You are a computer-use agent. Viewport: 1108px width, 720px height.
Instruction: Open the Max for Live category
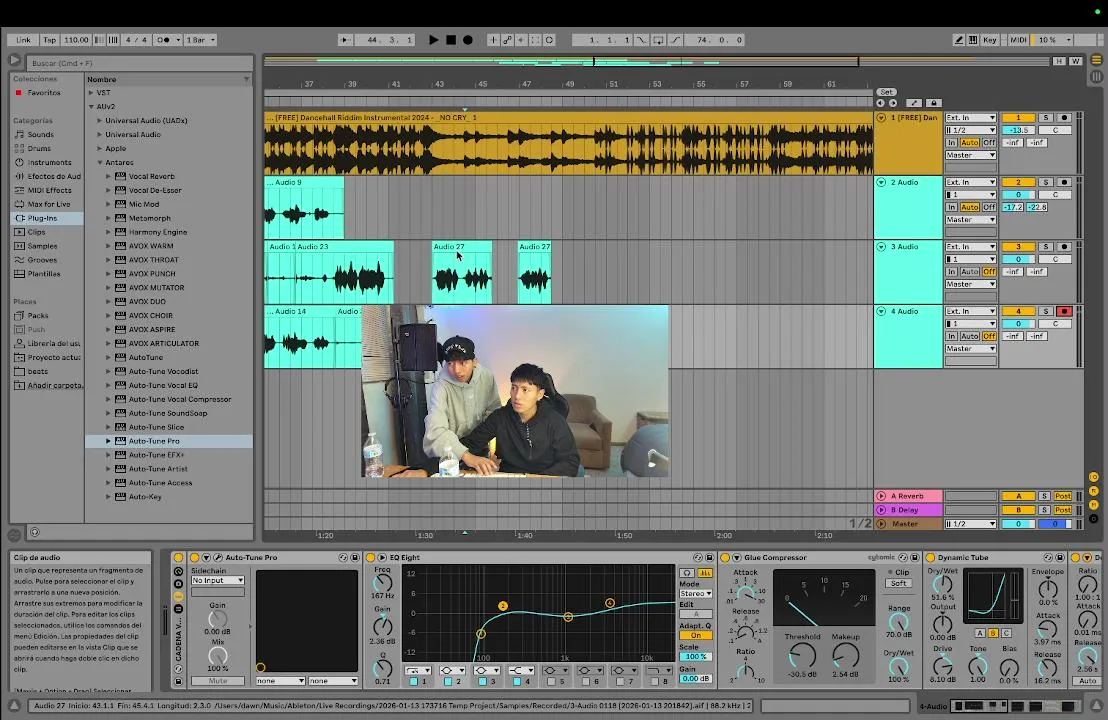coord(48,204)
